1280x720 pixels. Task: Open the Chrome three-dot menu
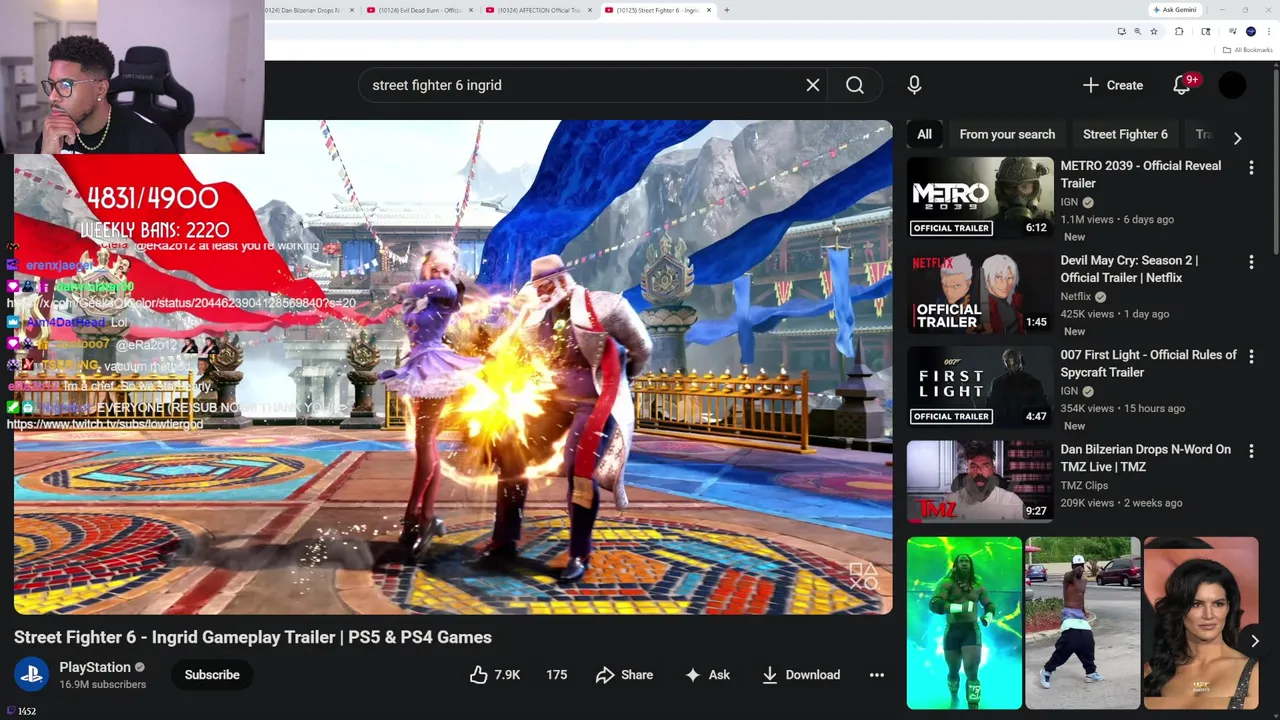pos(1268,32)
